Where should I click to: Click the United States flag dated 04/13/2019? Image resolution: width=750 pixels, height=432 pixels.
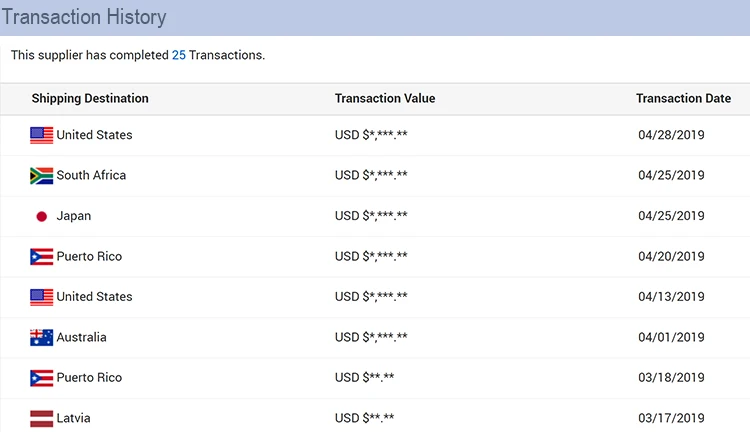coord(41,297)
